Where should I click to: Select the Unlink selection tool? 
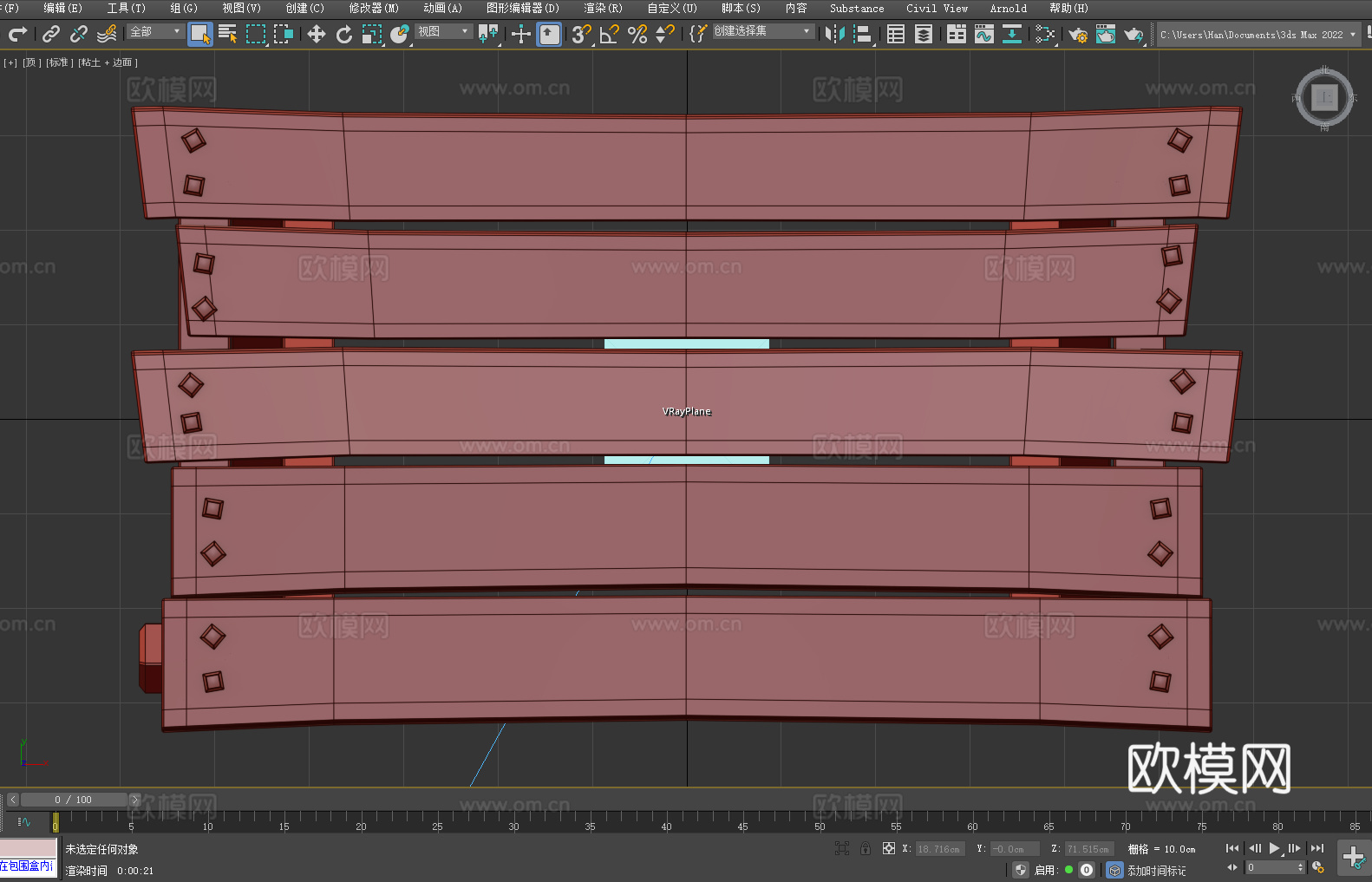[79, 34]
